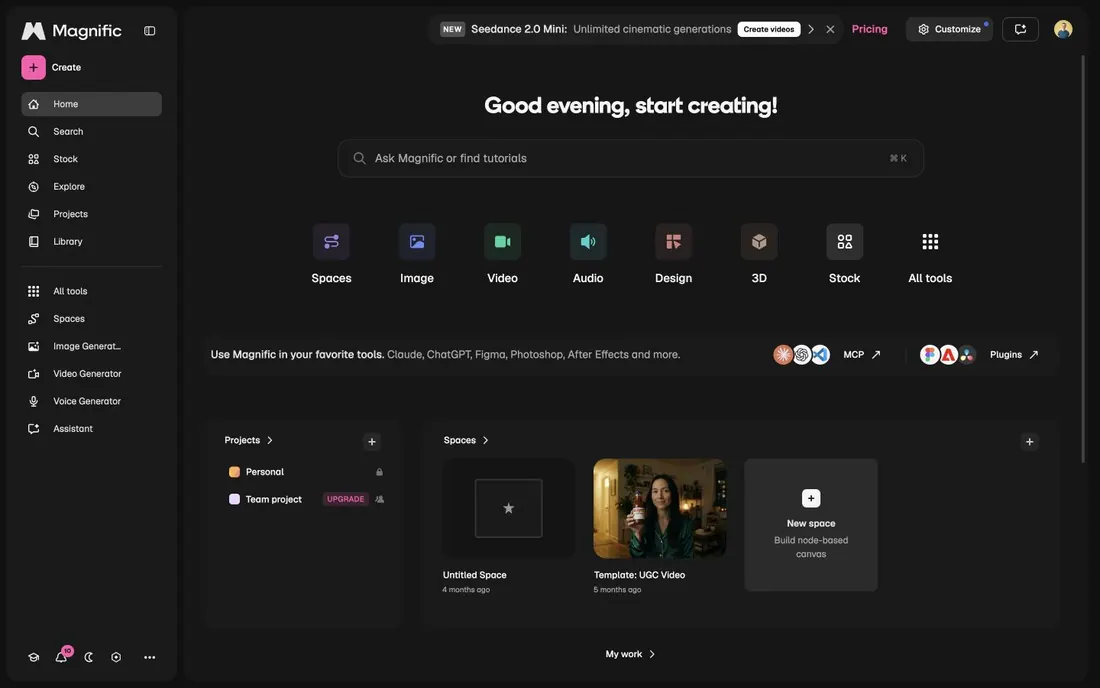Collapse the sidebar with the panel icon

click(149, 31)
